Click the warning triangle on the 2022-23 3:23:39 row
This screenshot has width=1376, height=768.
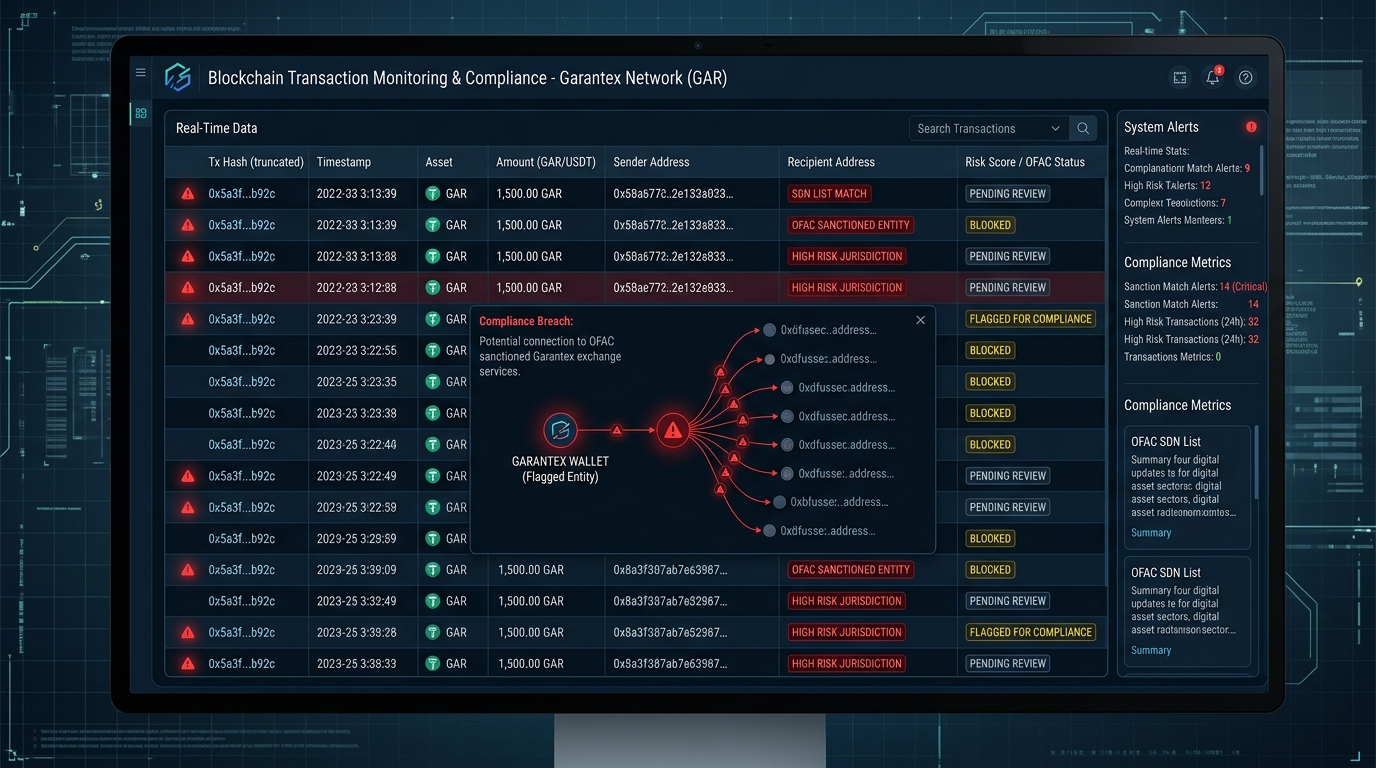187,319
